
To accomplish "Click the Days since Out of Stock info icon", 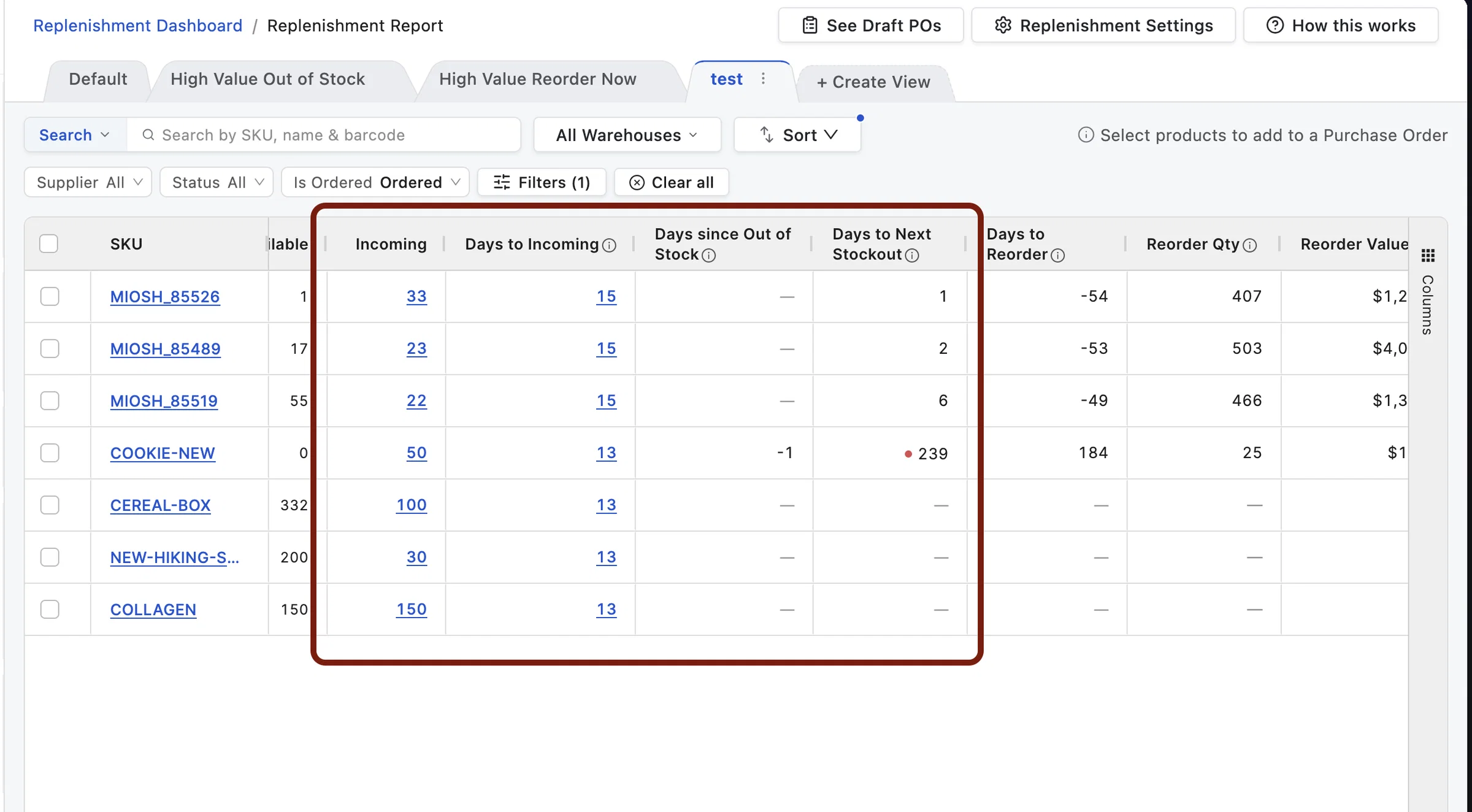I will click(x=708, y=255).
